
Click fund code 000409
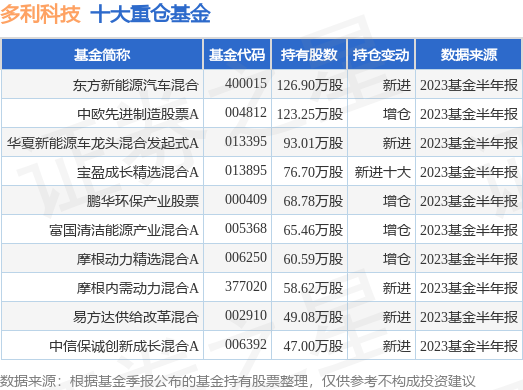coord(246,200)
